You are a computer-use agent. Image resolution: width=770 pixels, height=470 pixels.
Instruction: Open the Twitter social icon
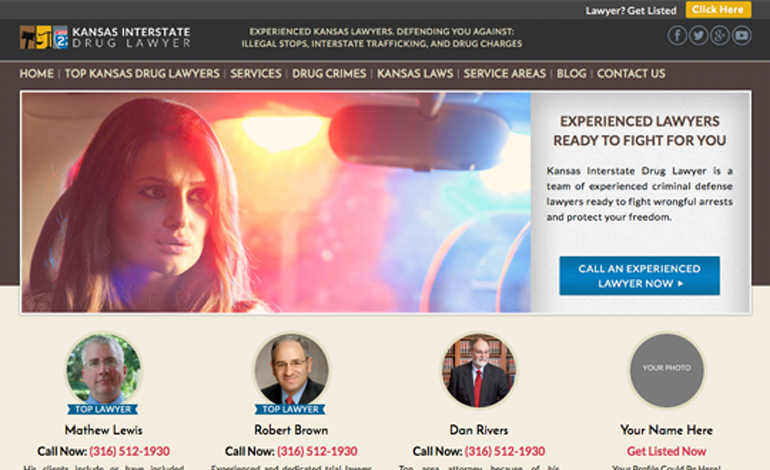click(698, 36)
